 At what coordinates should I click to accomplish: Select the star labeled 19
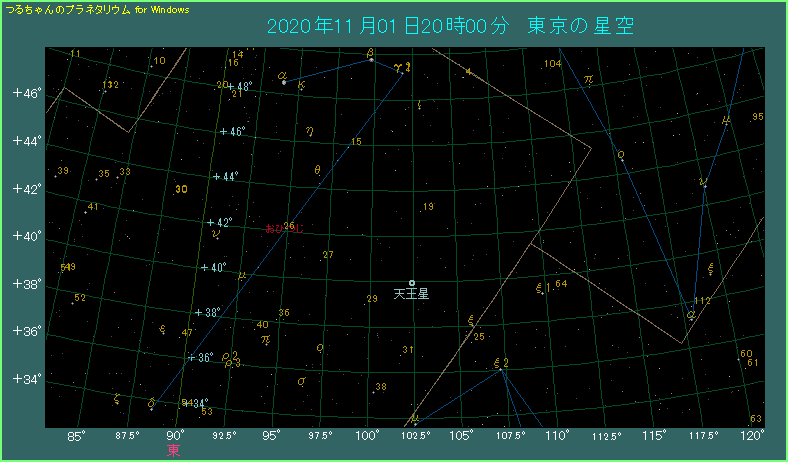(428, 207)
